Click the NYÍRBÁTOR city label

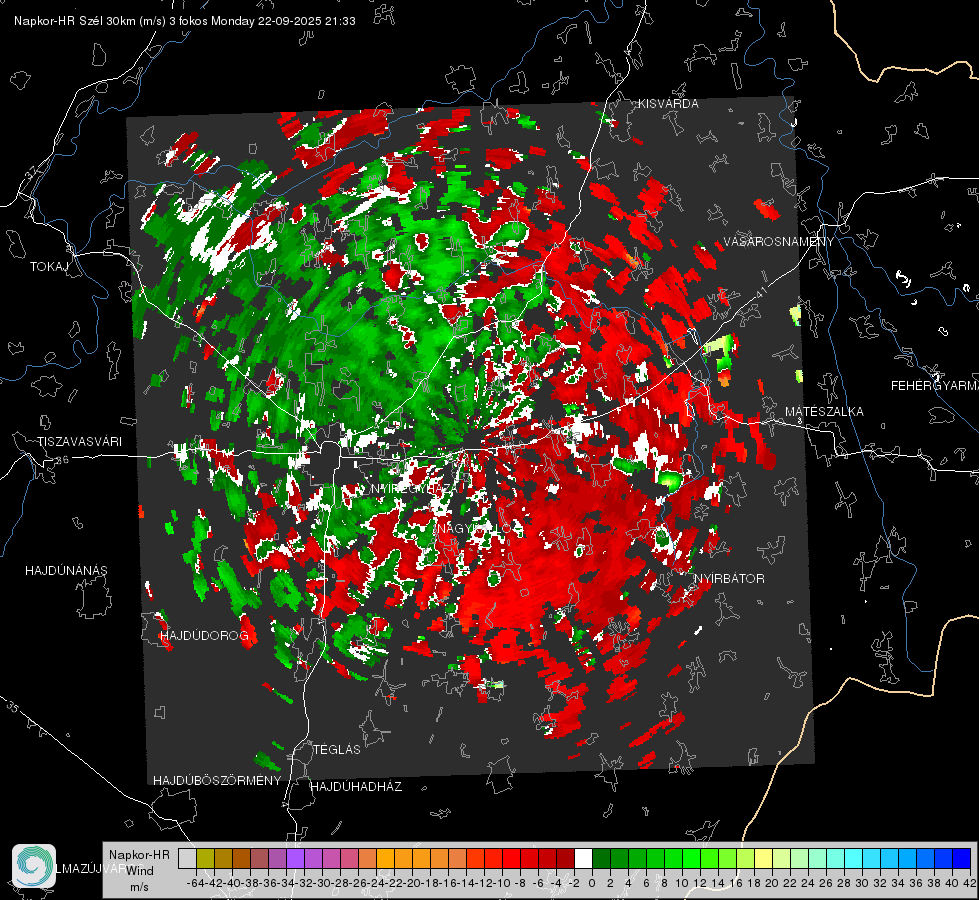[x=729, y=578]
